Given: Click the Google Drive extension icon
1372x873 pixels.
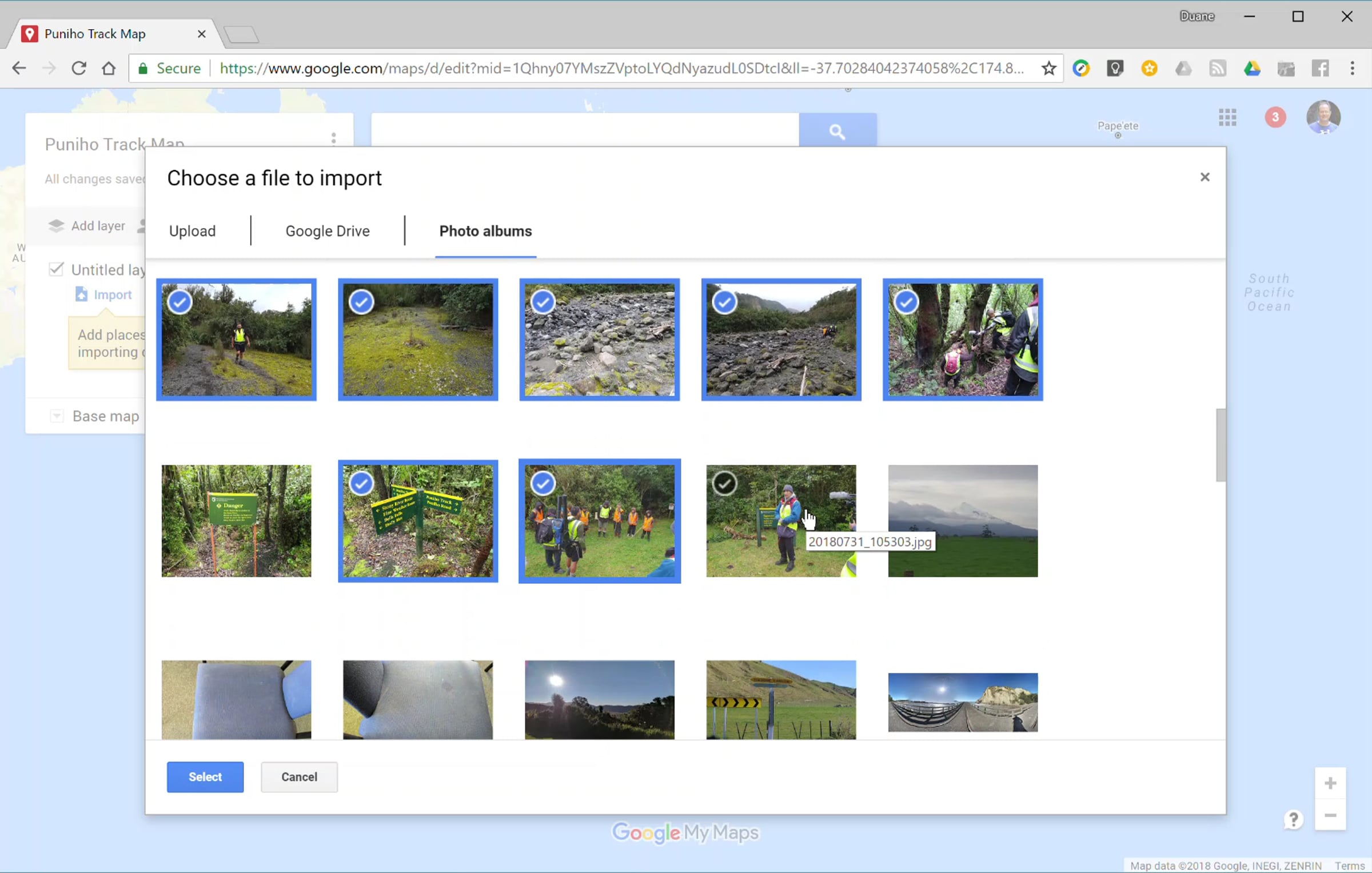Looking at the screenshot, I should tap(1252, 69).
